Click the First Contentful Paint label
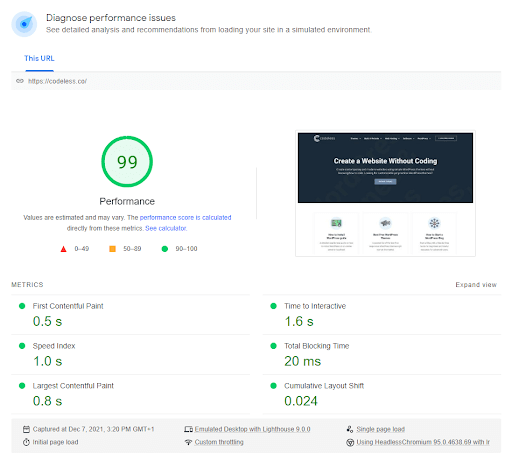The width and height of the screenshot is (512, 453). click(68, 306)
